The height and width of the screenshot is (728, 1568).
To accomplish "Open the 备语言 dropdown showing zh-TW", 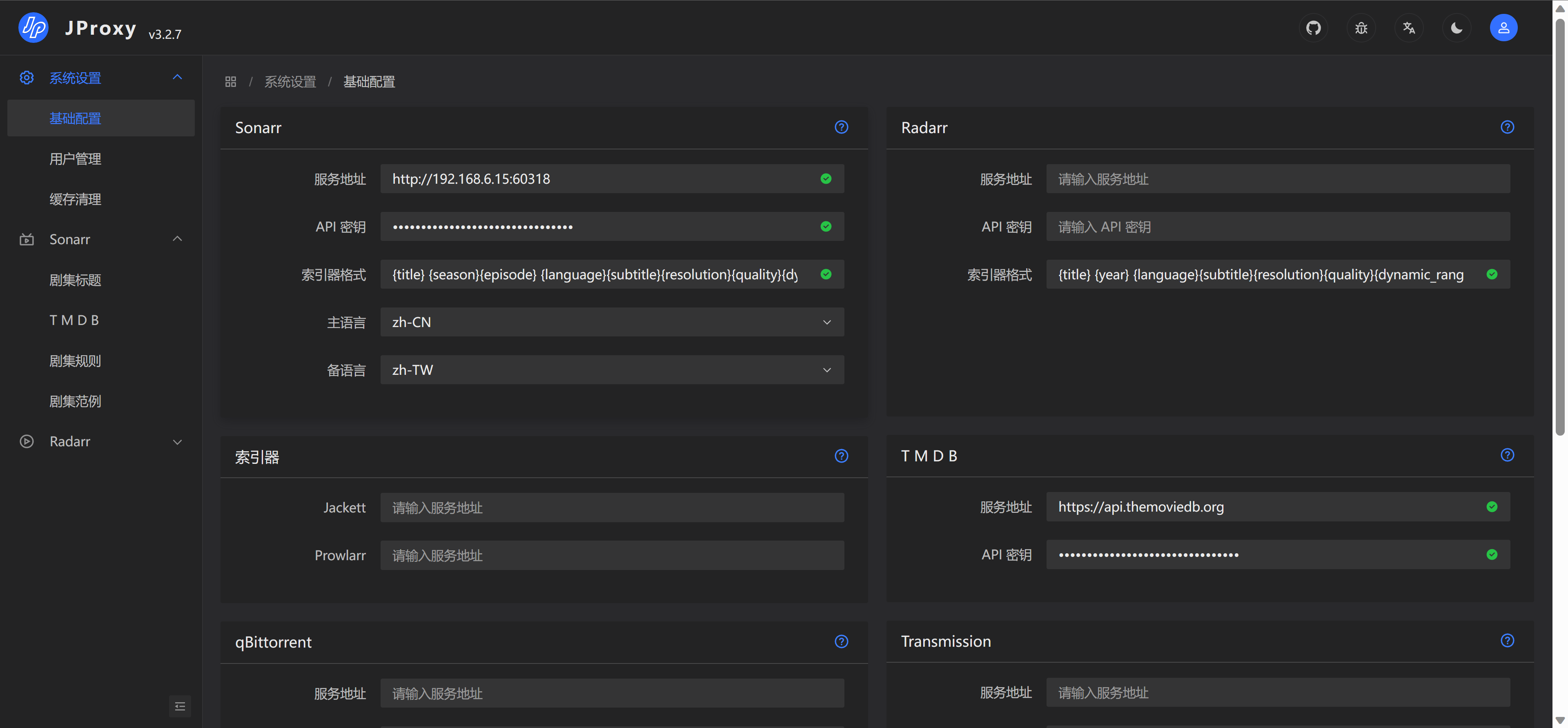I will pos(611,370).
